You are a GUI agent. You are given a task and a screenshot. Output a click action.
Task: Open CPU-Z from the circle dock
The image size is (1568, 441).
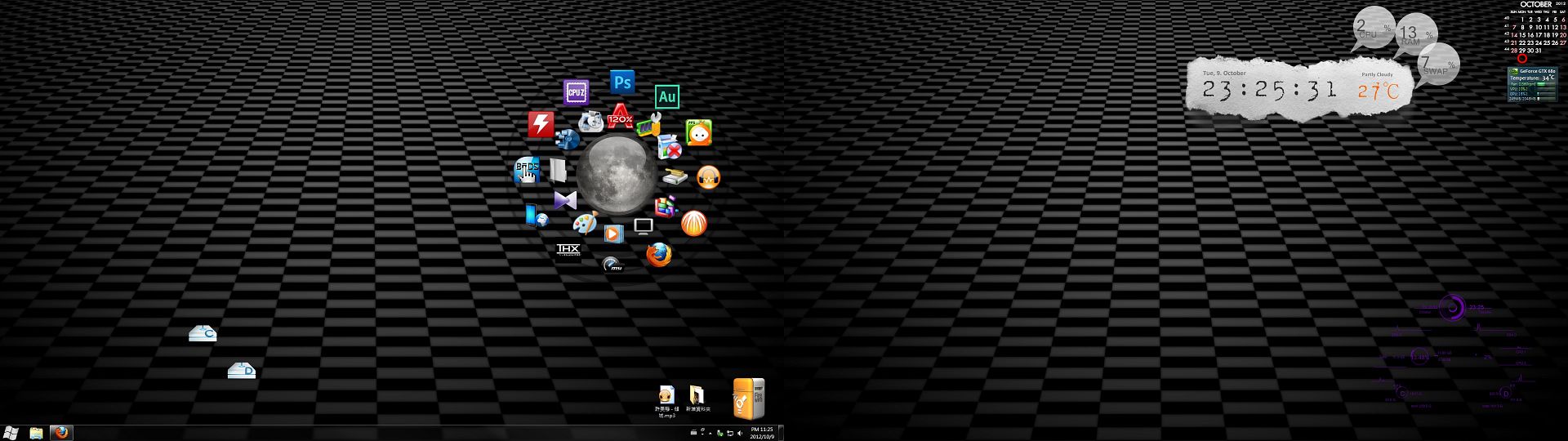(x=577, y=92)
